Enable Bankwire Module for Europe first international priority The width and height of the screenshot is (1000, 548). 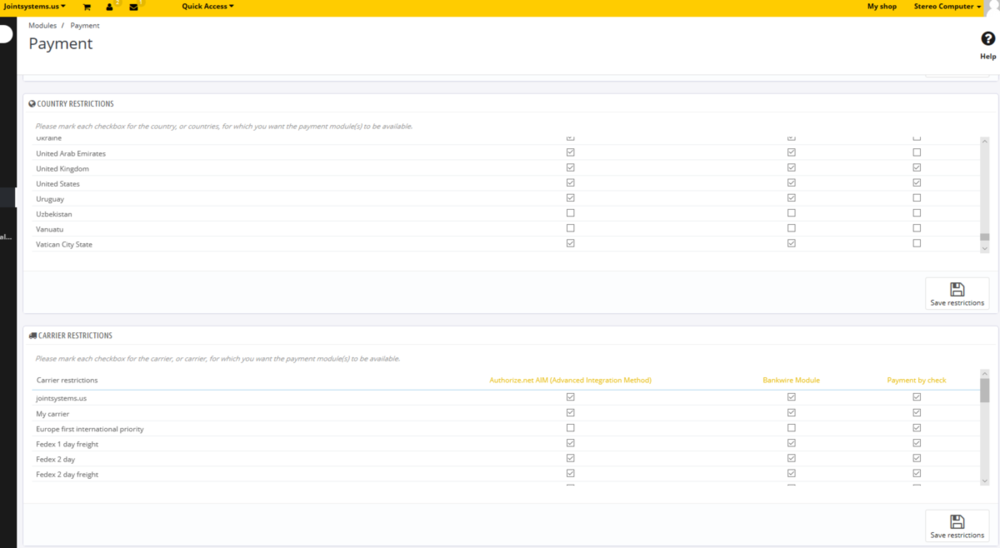791,428
